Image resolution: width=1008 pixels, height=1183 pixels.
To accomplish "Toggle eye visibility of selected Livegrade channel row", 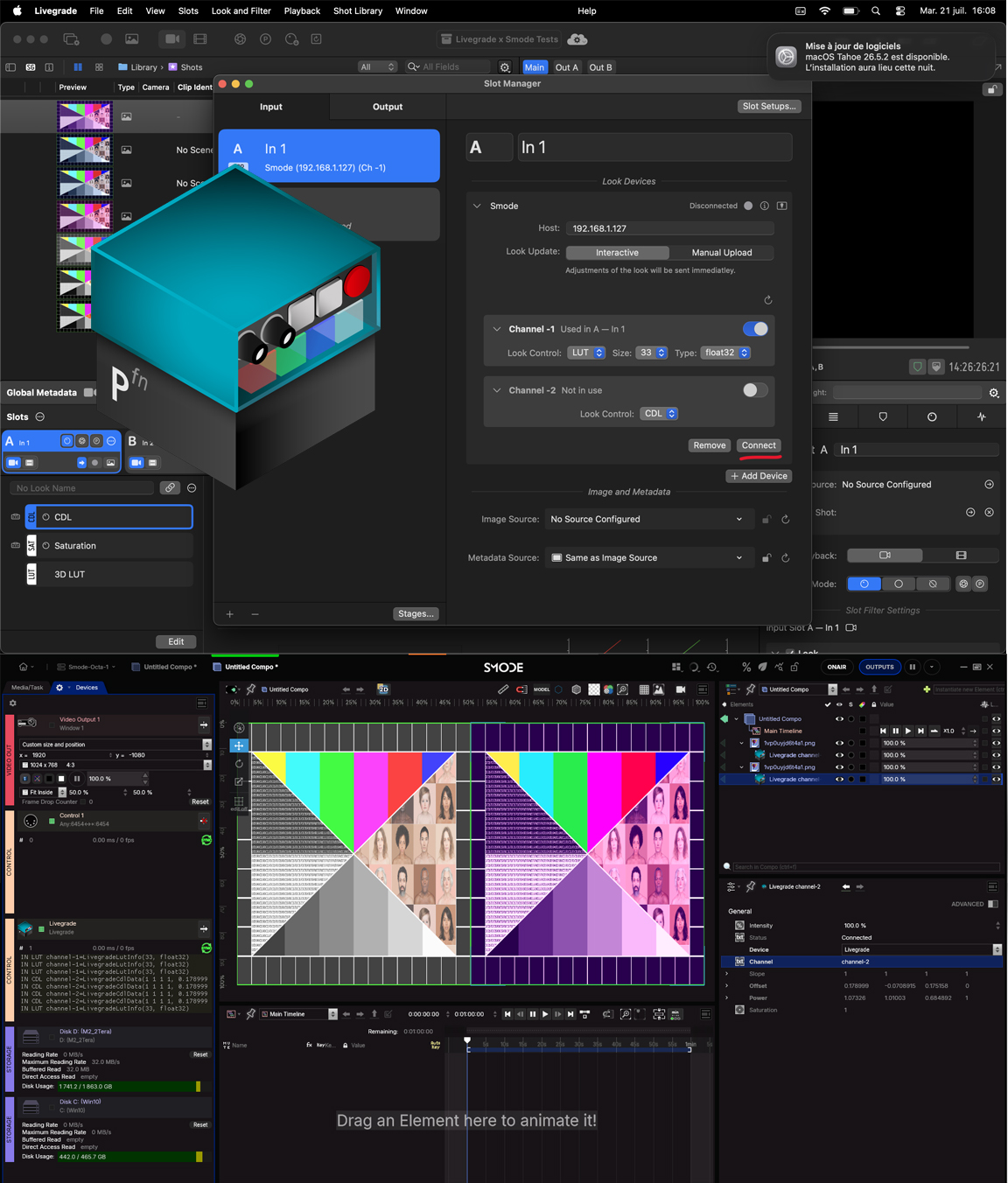I will pos(839,779).
